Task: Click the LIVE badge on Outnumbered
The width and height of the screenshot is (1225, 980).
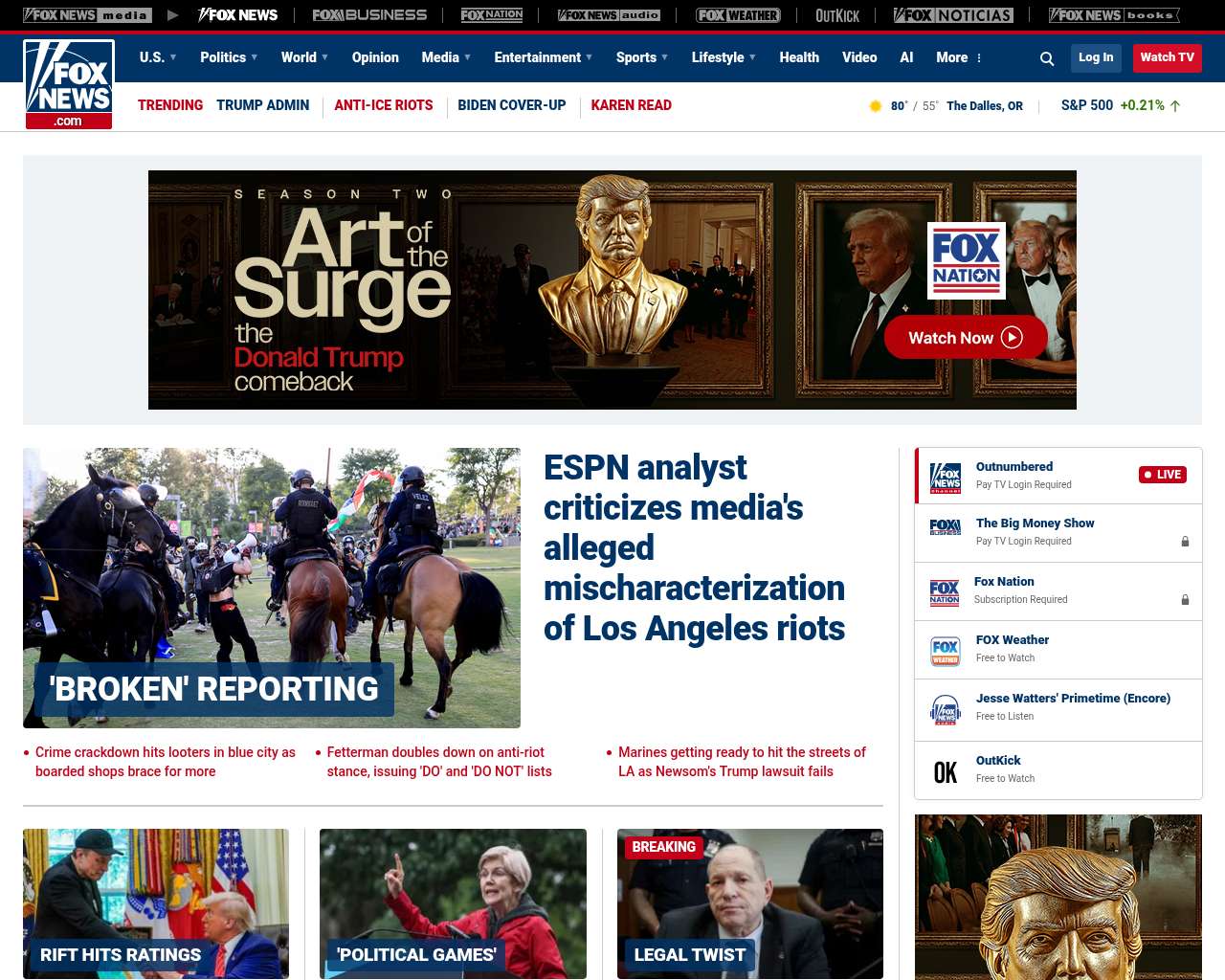Action: click(x=1163, y=475)
